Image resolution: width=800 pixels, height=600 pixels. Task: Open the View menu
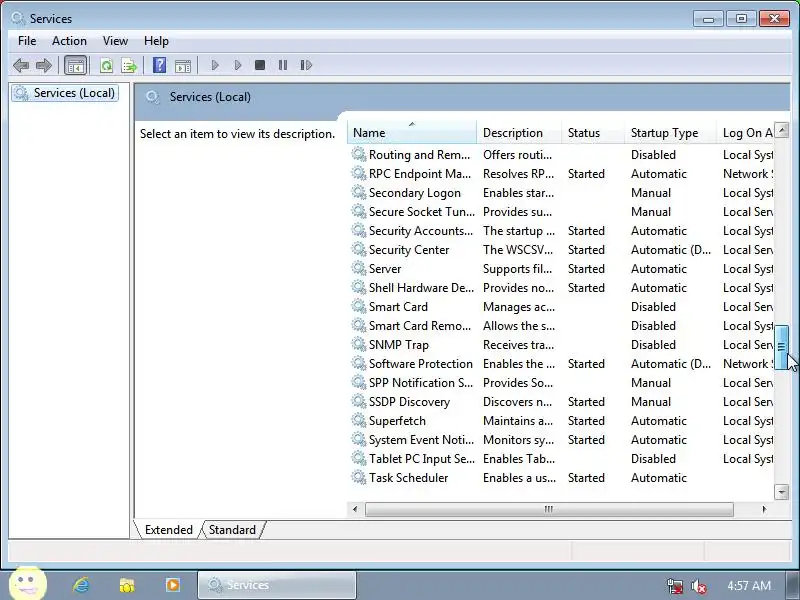pos(115,41)
